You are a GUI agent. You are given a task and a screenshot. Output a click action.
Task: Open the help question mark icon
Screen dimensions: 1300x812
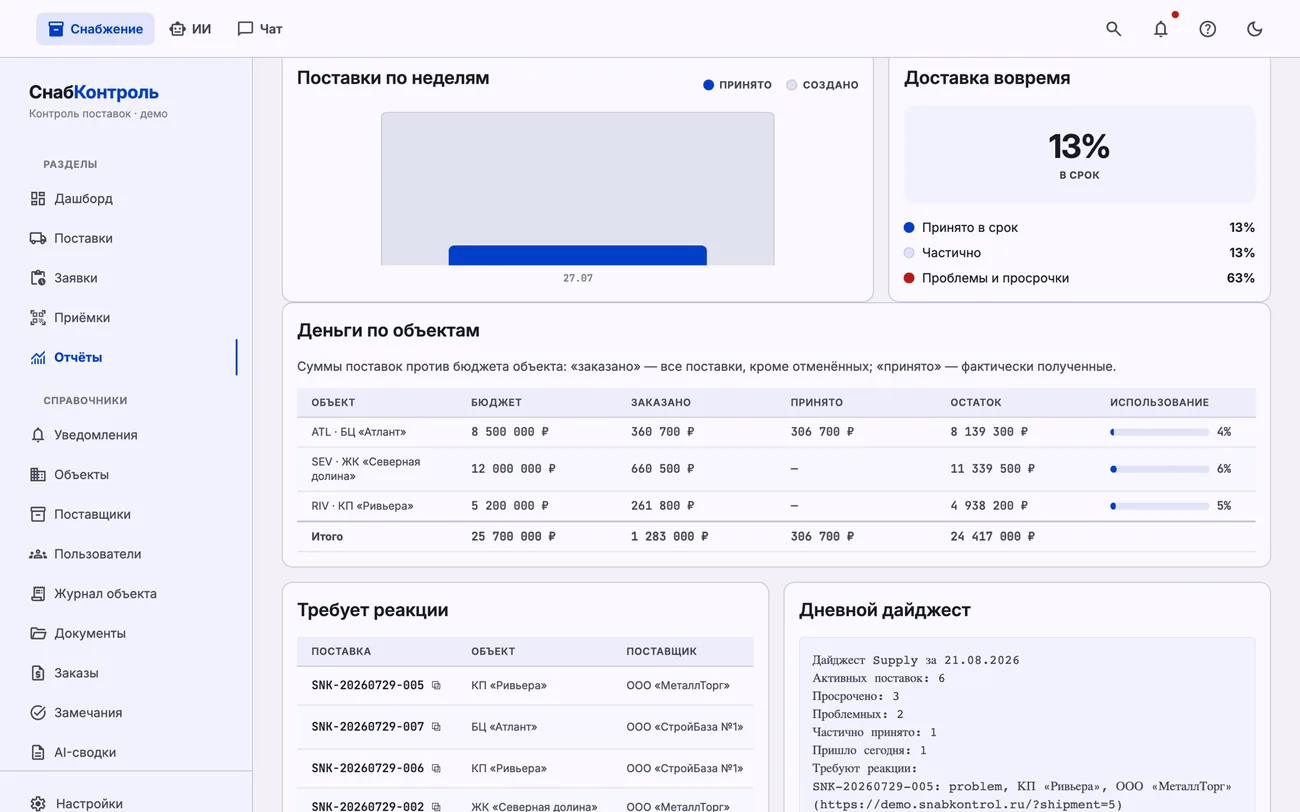coord(1207,29)
